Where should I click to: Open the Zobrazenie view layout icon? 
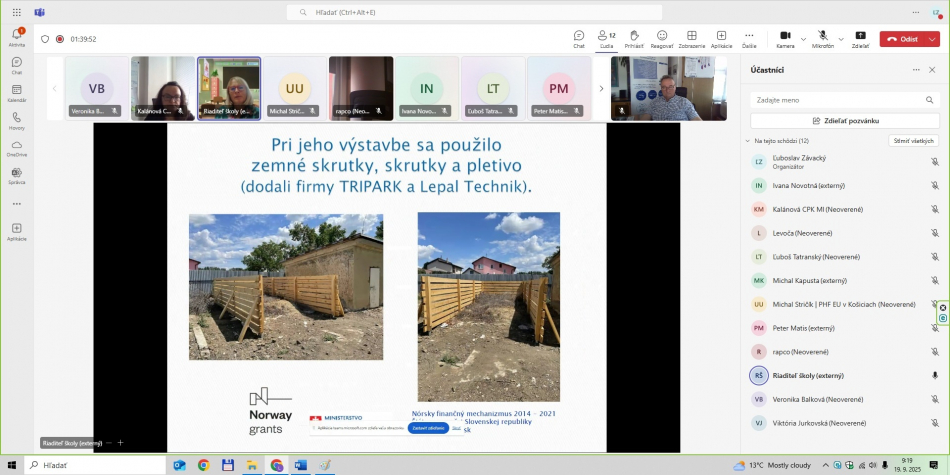point(691,38)
